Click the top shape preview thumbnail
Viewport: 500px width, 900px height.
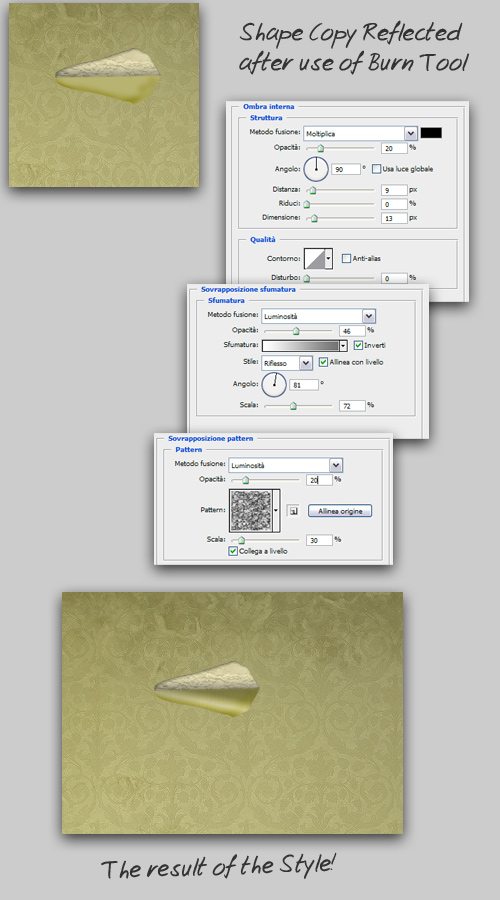pyautogui.click(x=104, y=95)
